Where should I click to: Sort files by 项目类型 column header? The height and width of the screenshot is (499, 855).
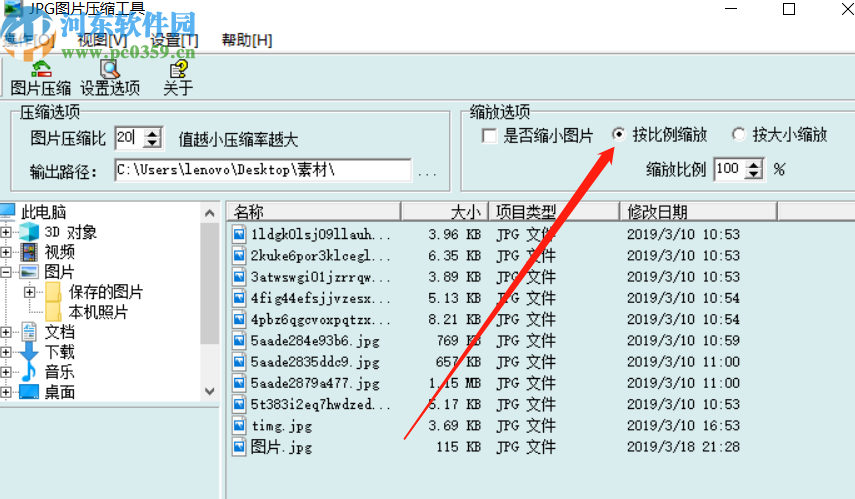(x=554, y=211)
